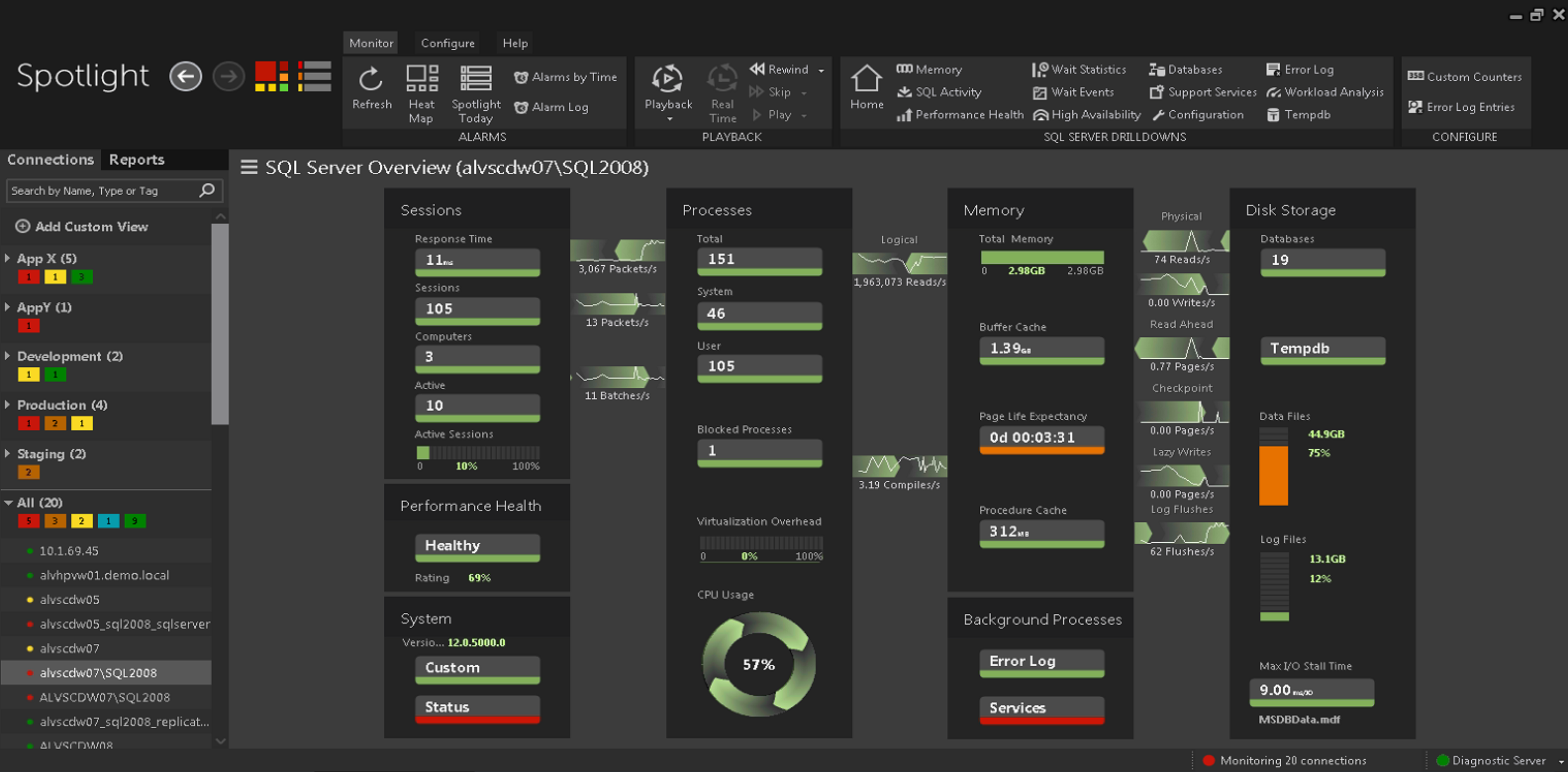Switch to the list view icon
Screen dimensions: 1568x772
pos(314,76)
